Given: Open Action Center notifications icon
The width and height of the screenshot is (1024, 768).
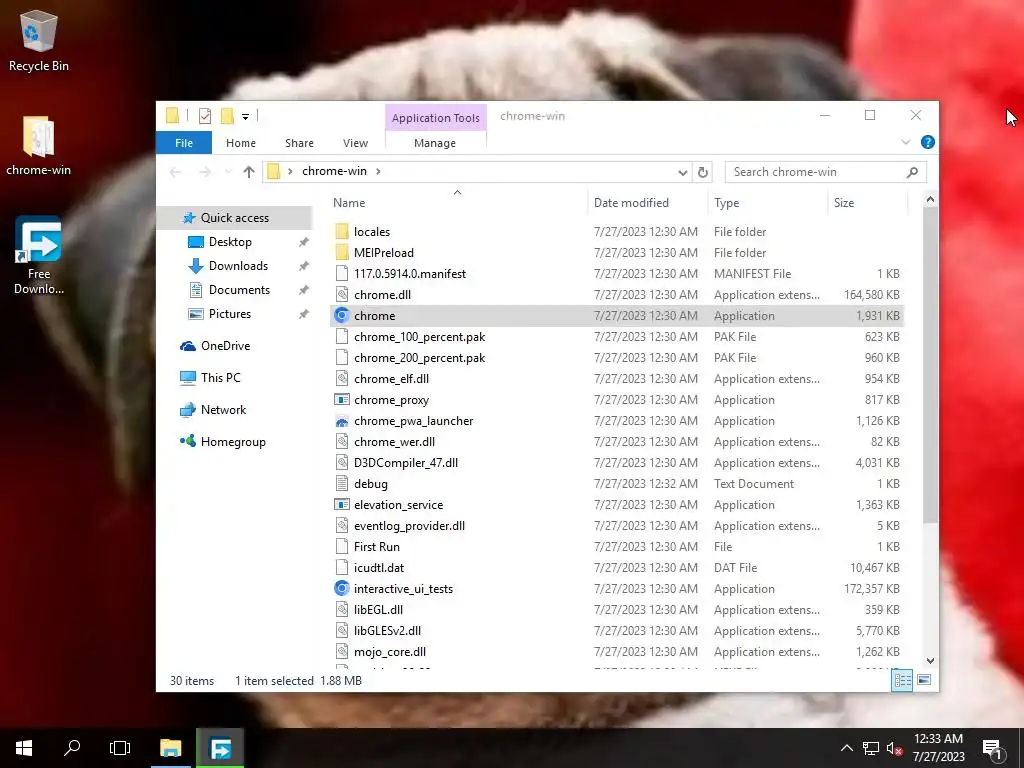Looking at the screenshot, I should tap(992, 748).
